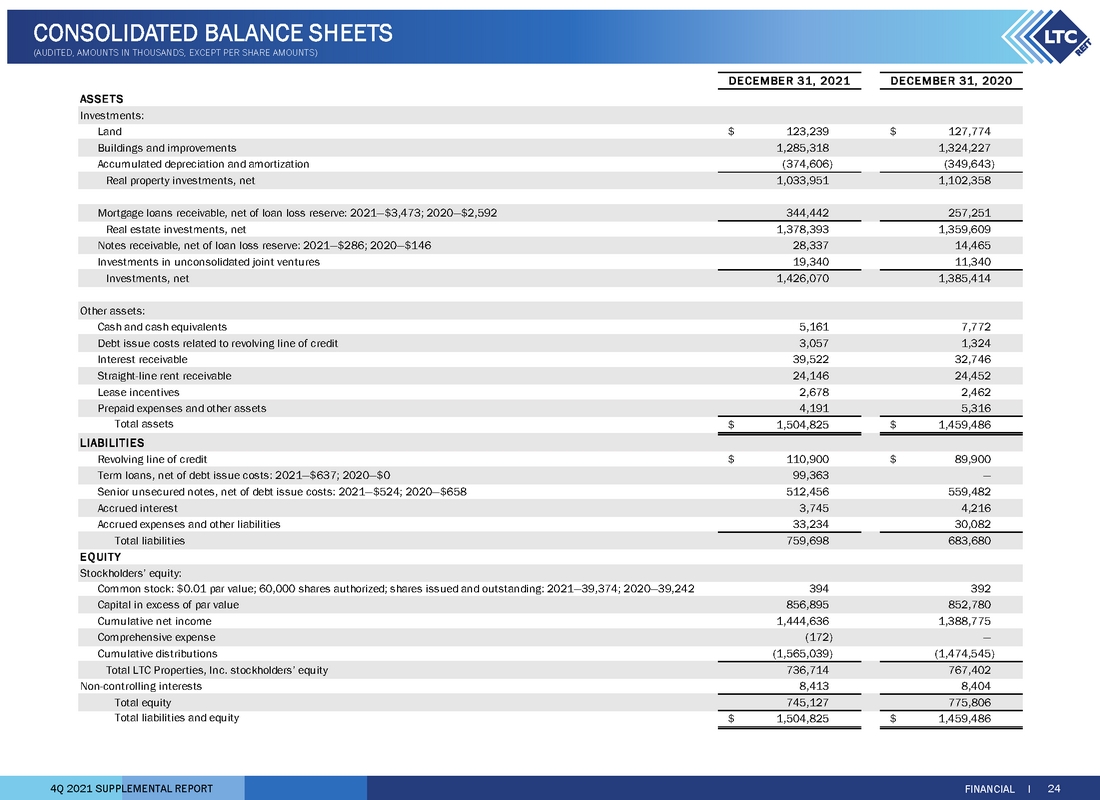
Task: Select mortgage loans value 344,442
Action: coord(807,213)
